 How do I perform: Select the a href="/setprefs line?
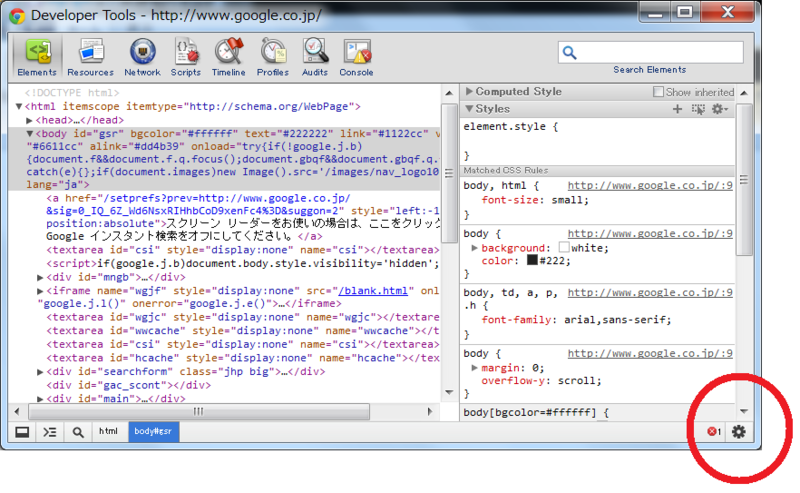point(198,199)
